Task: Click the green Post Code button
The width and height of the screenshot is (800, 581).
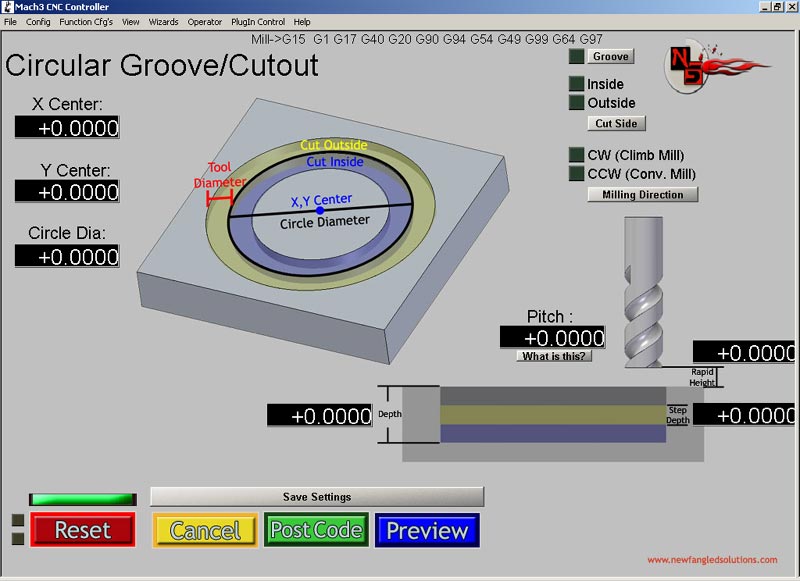Action: click(316, 530)
